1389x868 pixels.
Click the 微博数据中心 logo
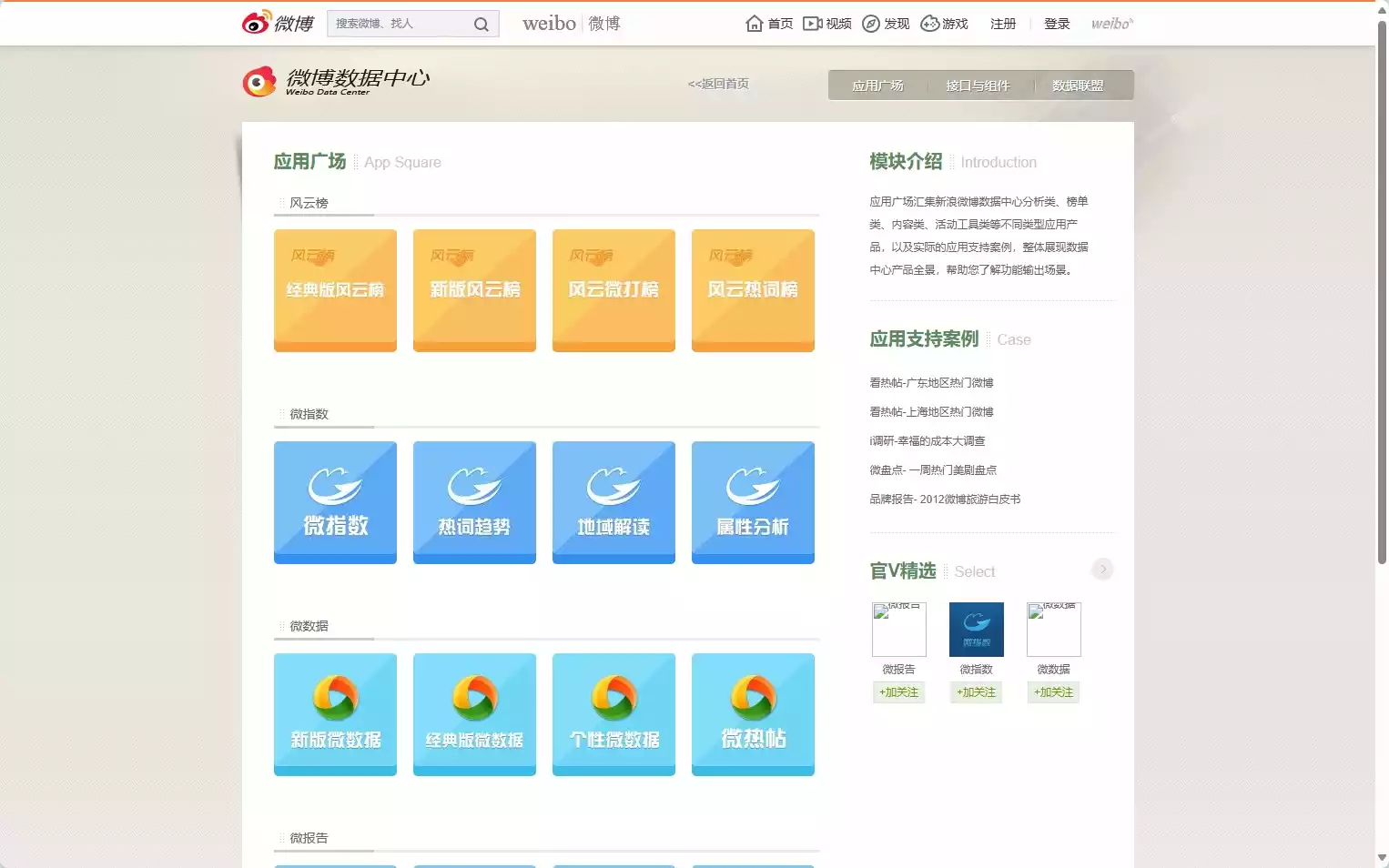pos(337,81)
